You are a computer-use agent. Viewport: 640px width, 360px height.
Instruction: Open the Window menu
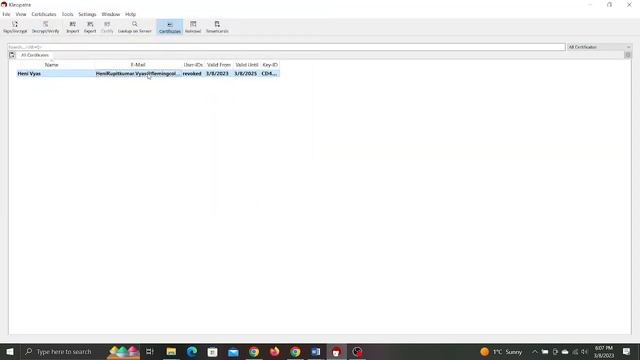point(111,14)
